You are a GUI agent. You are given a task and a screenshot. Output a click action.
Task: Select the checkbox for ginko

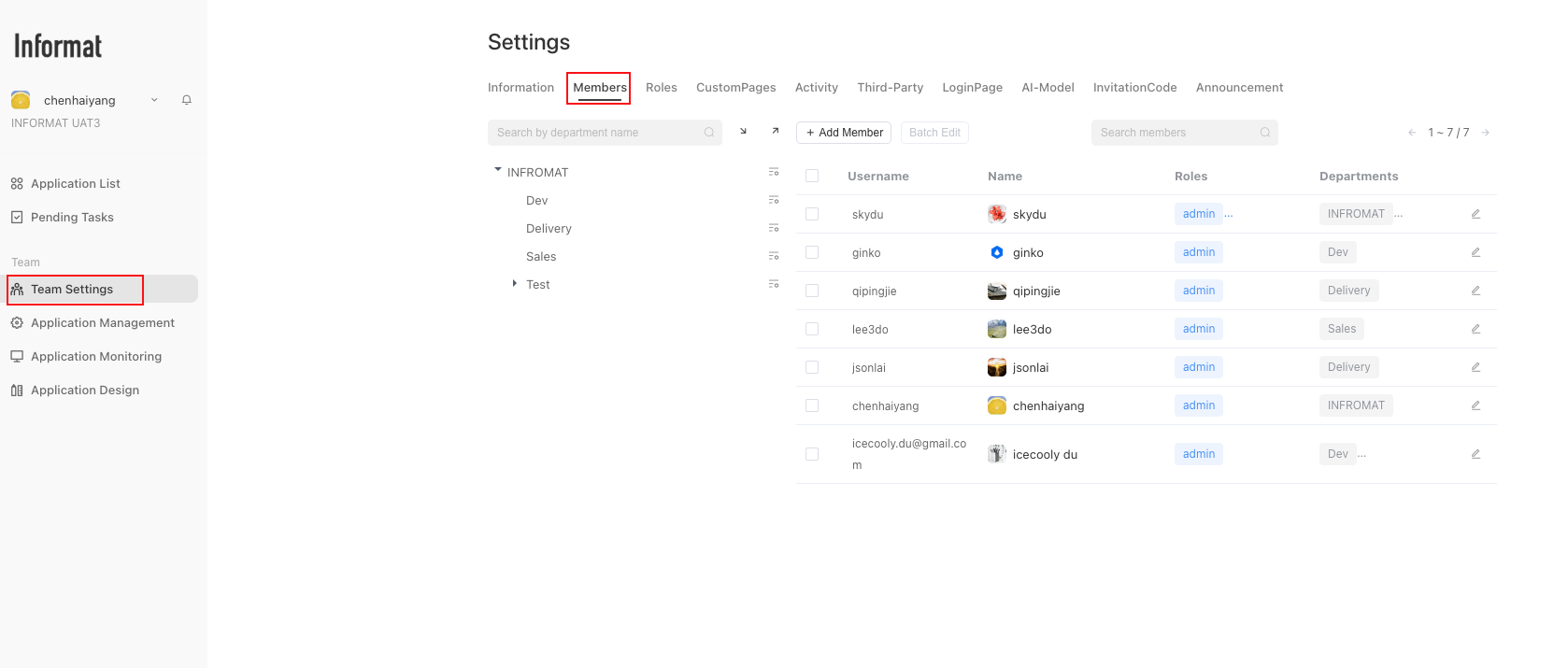[x=812, y=252]
